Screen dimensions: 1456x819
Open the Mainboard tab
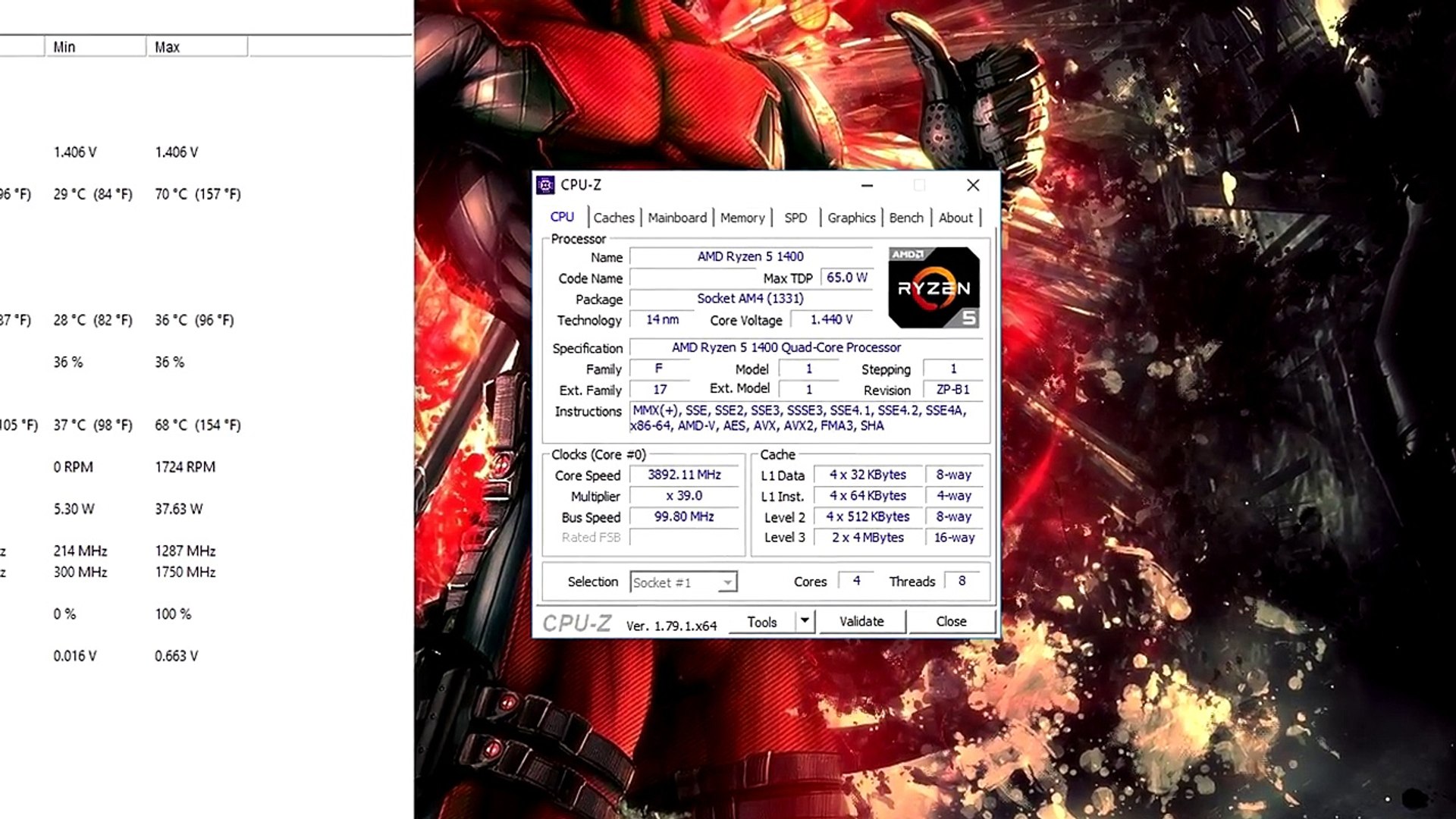tap(677, 218)
